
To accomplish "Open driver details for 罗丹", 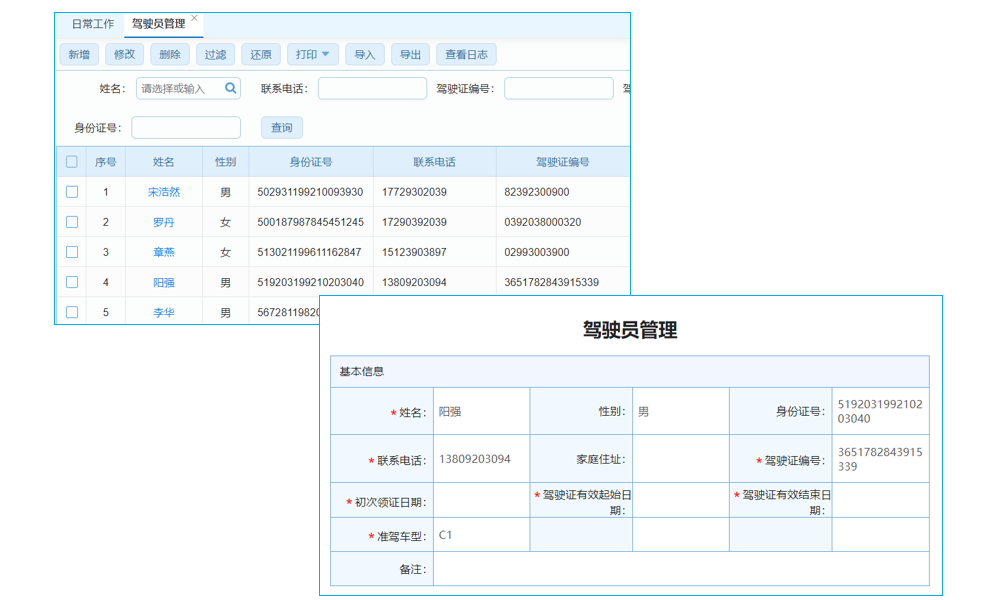I will pyautogui.click(x=163, y=222).
